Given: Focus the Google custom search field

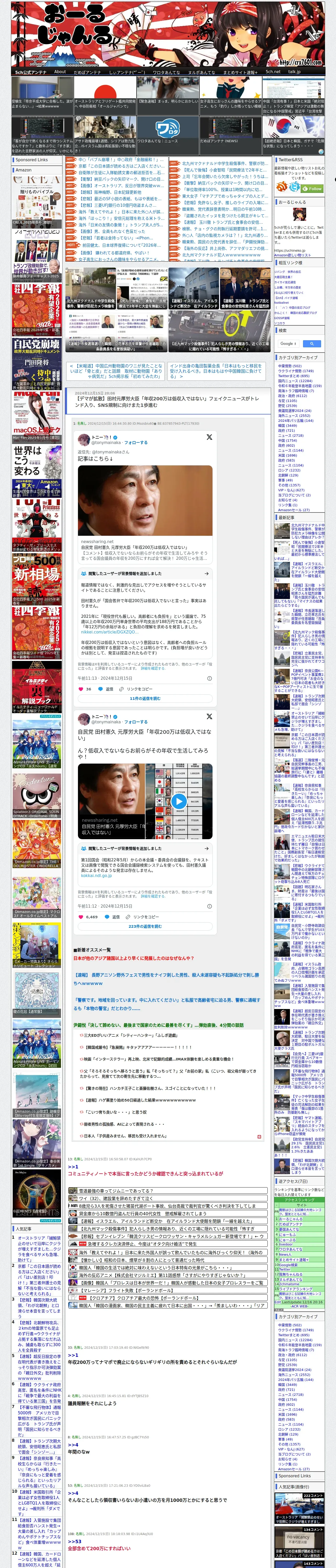Looking at the screenshot, I should point(288,344).
